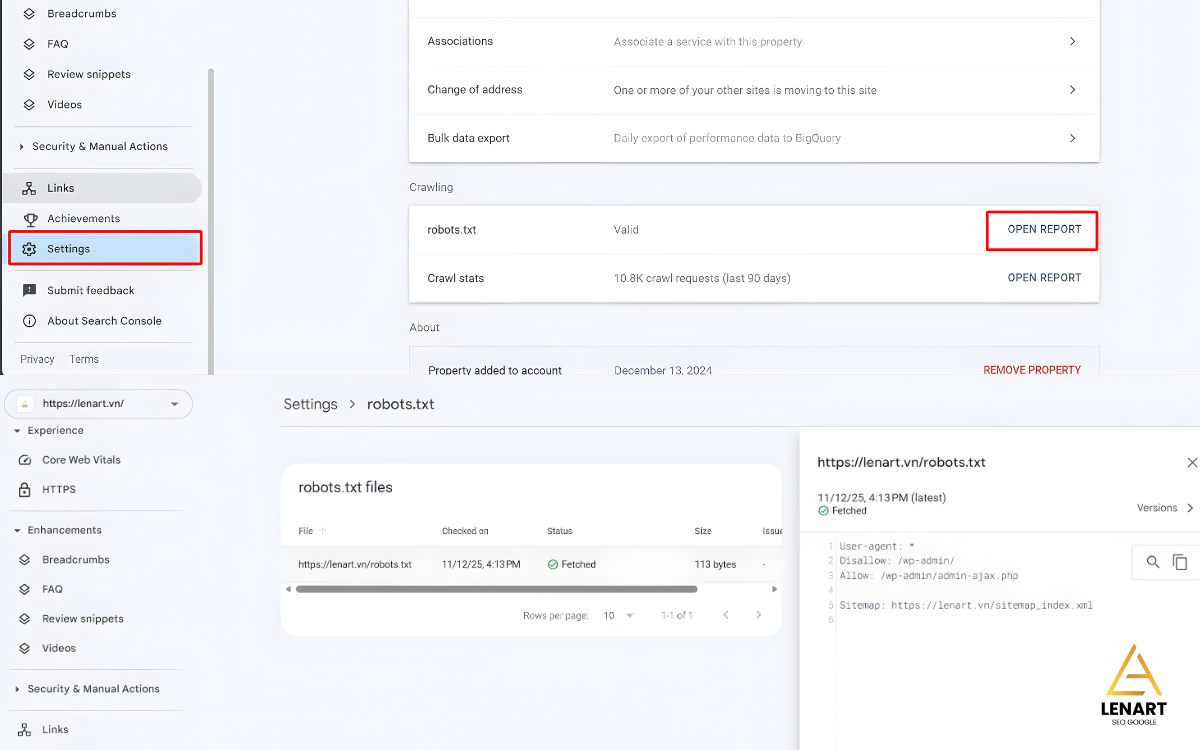
Task: Open the Bulk data export row
Action: 753,138
